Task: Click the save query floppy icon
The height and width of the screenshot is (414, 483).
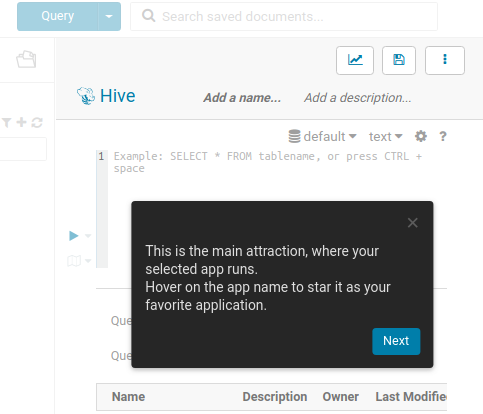Action: coord(399,60)
